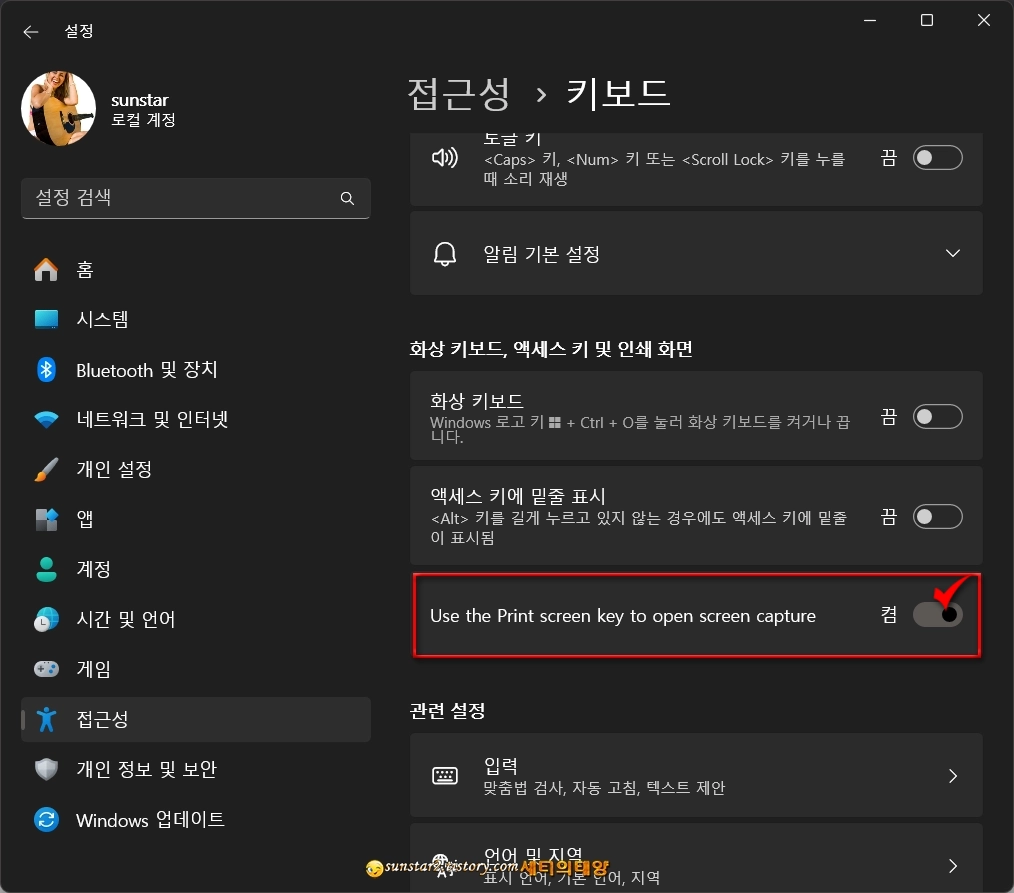
Task: Turn on the 화상 키보드 toggle
Action: [x=937, y=416]
